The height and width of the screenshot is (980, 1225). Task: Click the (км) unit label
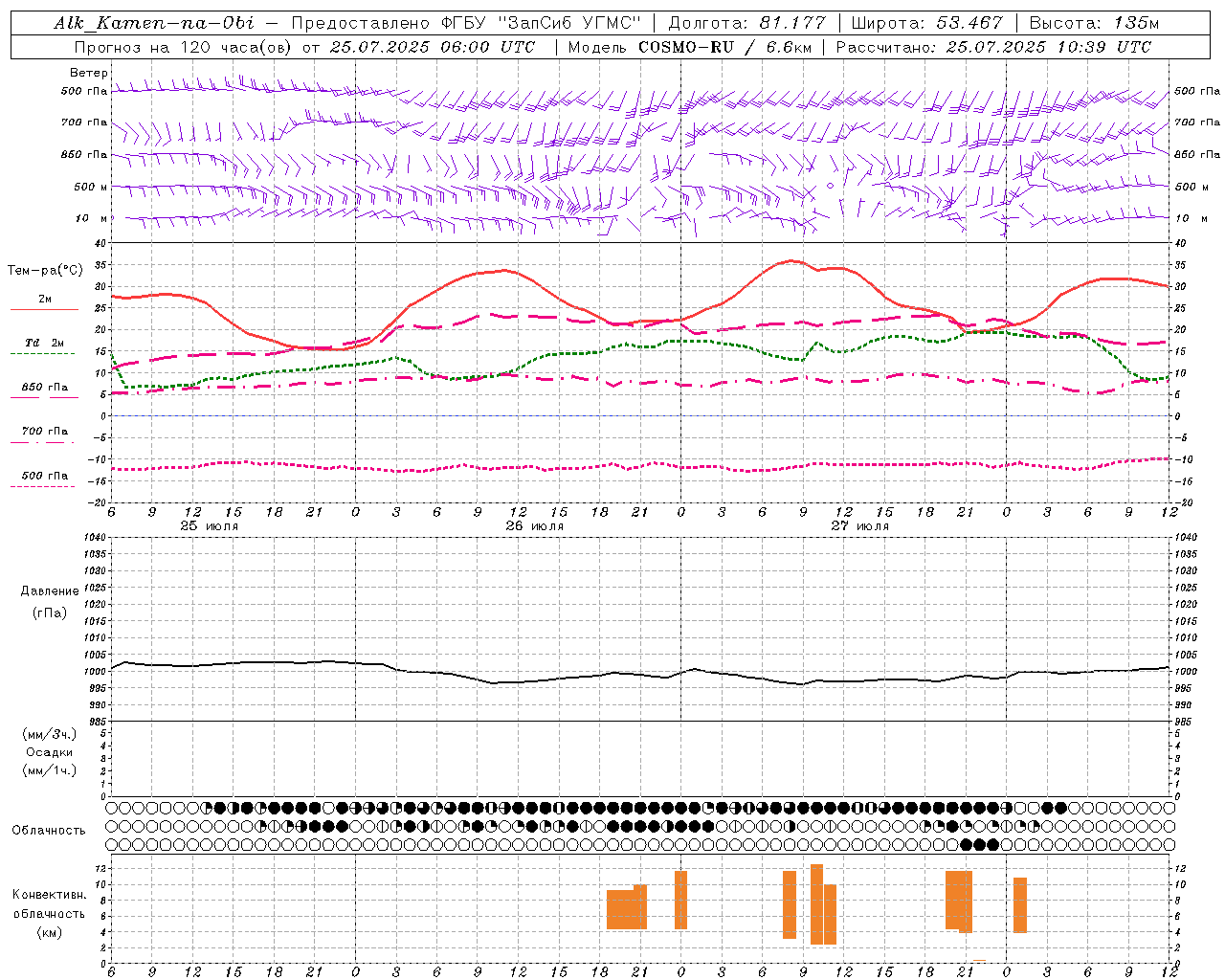point(50,932)
